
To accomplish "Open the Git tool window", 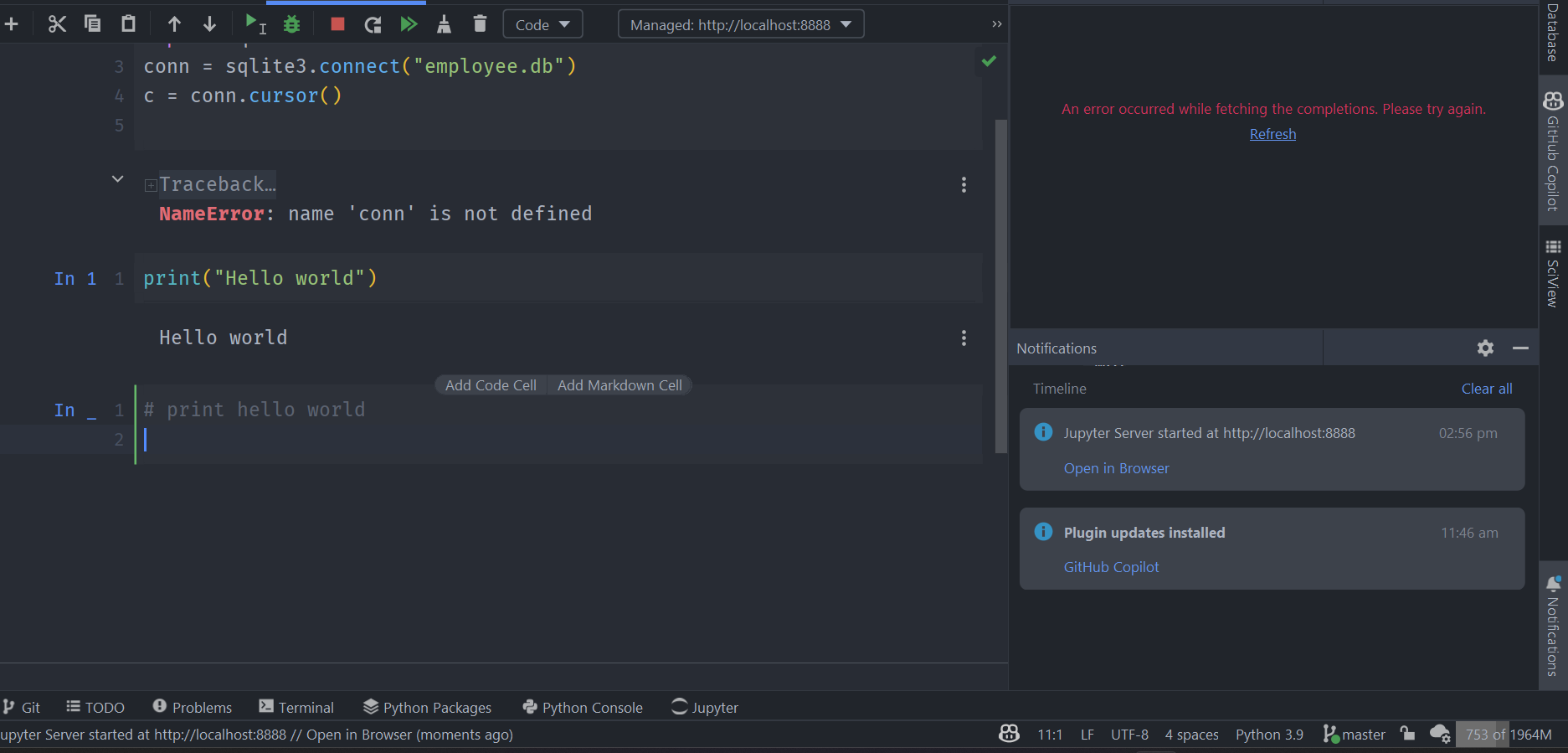I will [x=22, y=708].
